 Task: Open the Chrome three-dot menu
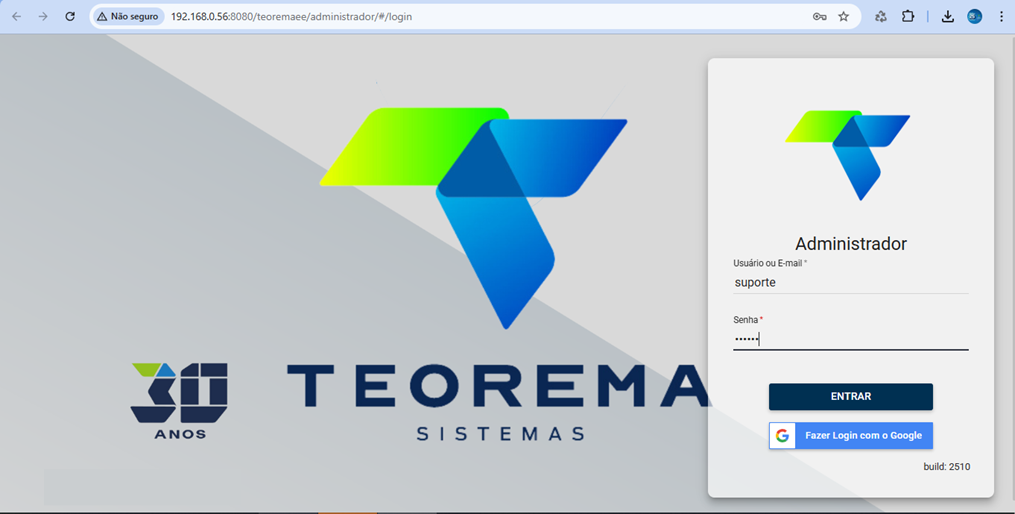[x=1001, y=17]
